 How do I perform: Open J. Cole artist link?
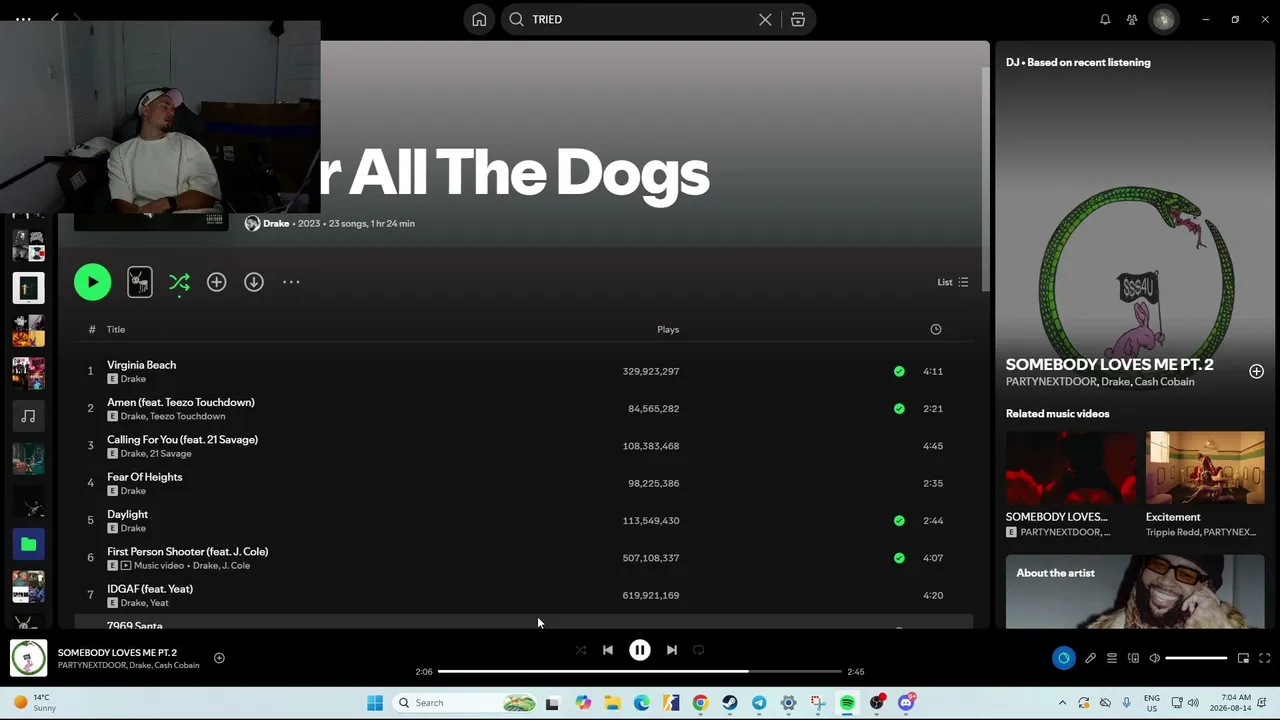click(236, 565)
